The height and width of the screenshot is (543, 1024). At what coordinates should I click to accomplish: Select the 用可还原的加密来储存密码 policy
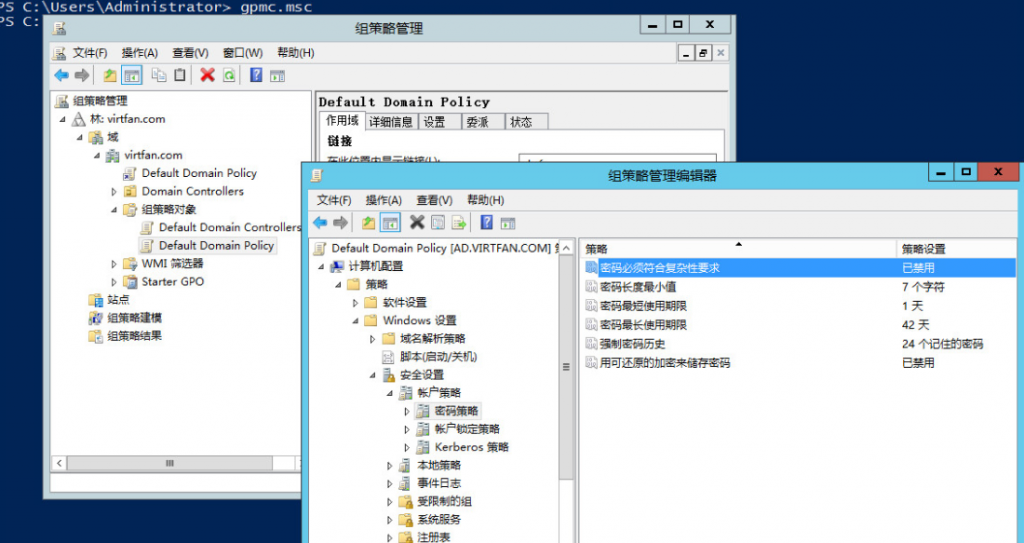(x=664, y=362)
